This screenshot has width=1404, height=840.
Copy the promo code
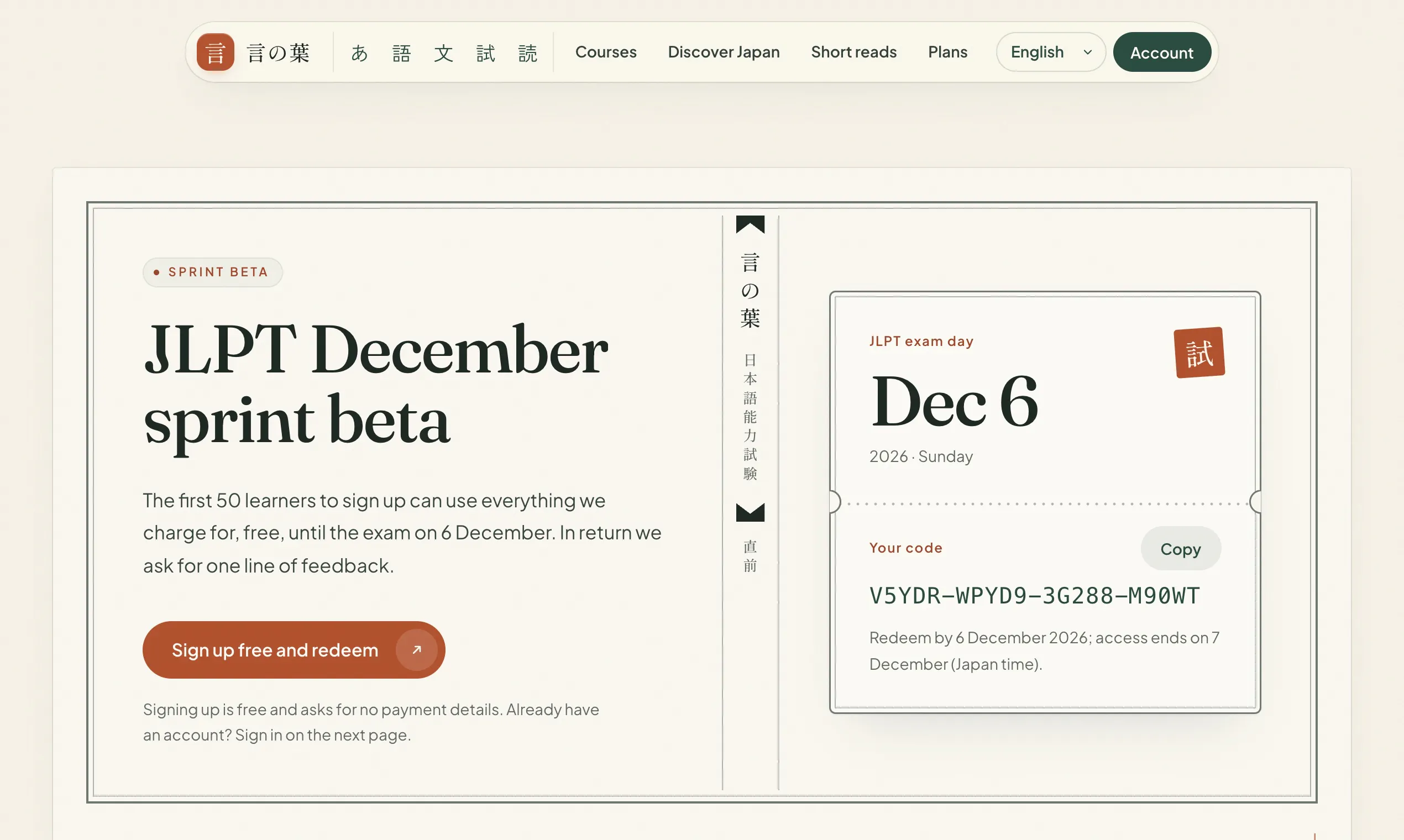(x=1180, y=548)
